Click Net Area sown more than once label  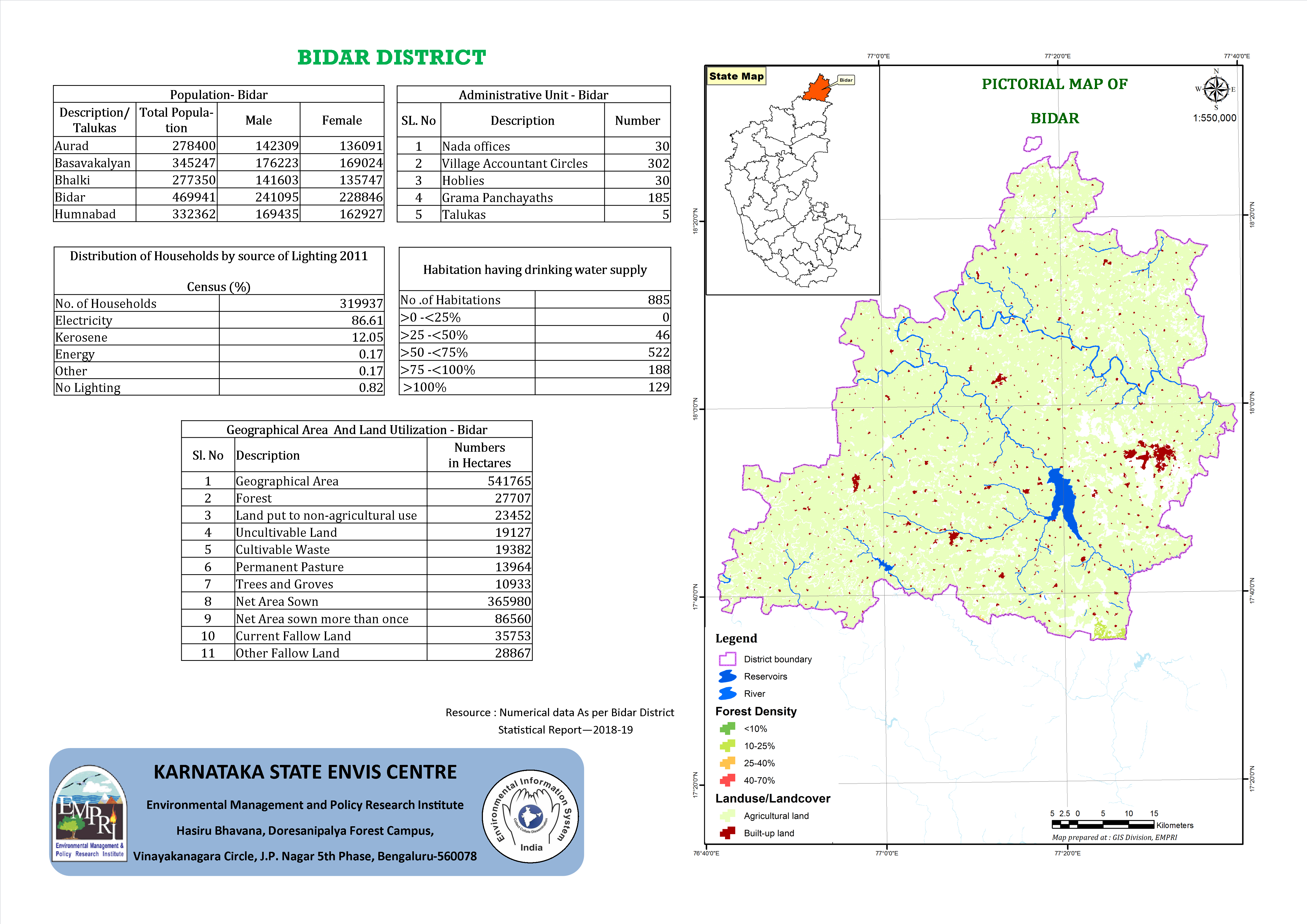coord(322,618)
